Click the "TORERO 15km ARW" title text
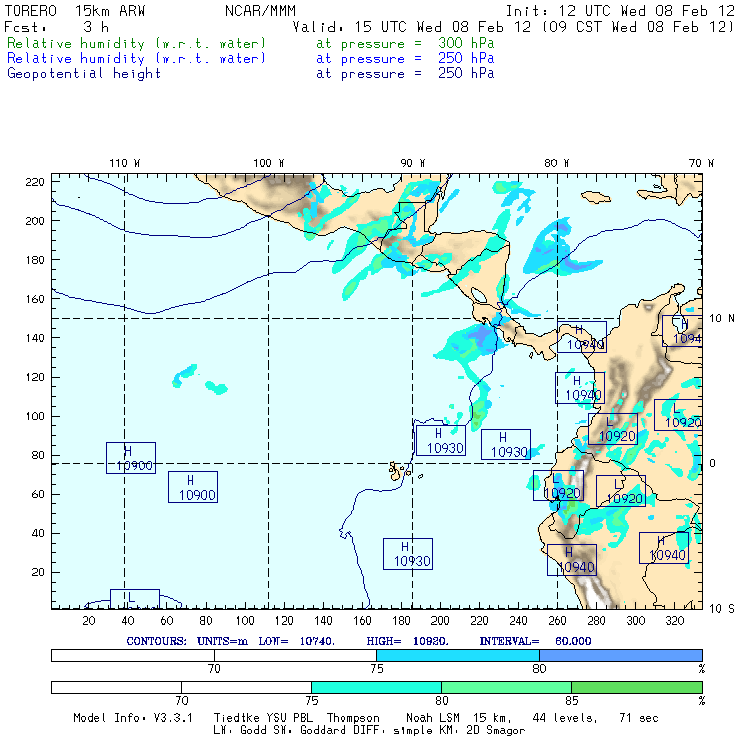This screenshot has width=740, height=740. click(75, 11)
